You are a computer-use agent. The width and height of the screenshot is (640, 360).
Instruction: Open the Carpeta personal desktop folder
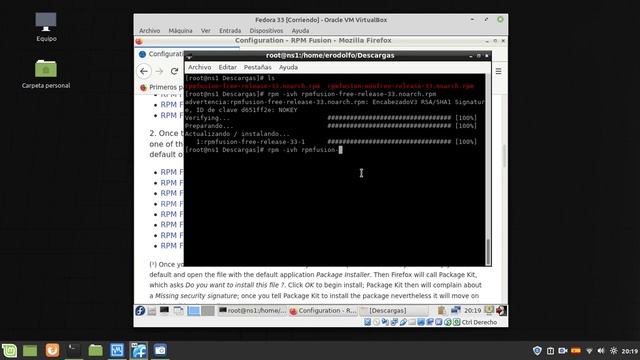(x=46, y=74)
